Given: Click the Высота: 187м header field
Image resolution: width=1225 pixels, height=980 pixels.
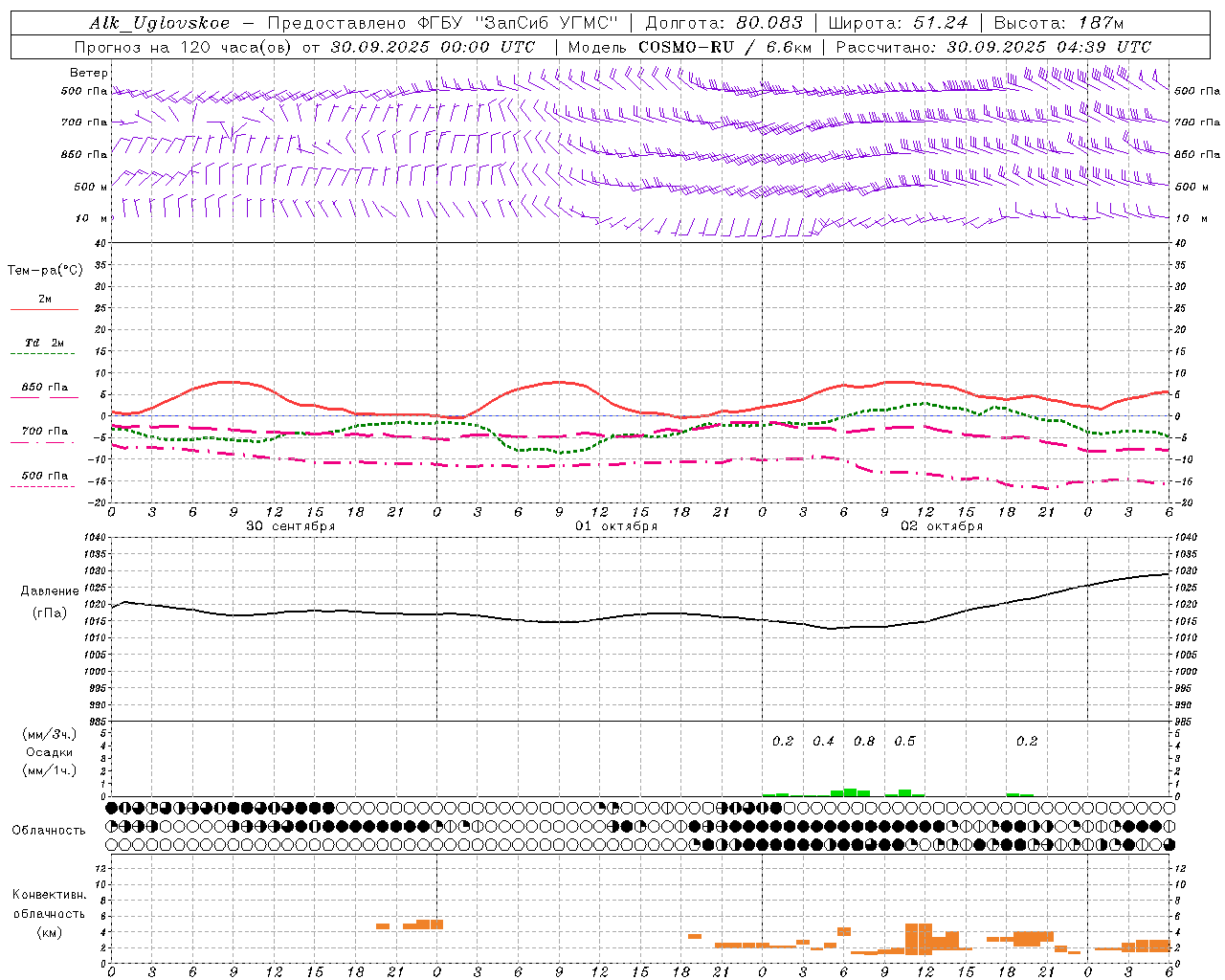Looking at the screenshot, I should (x=1058, y=23).
